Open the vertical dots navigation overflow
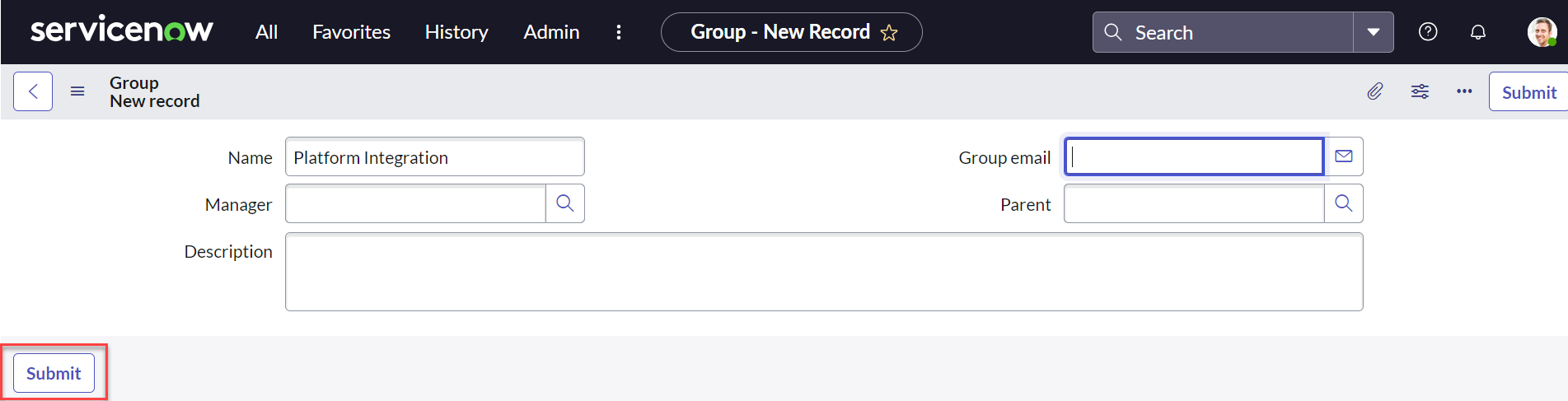This screenshot has width=1568, height=401. click(x=619, y=32)
